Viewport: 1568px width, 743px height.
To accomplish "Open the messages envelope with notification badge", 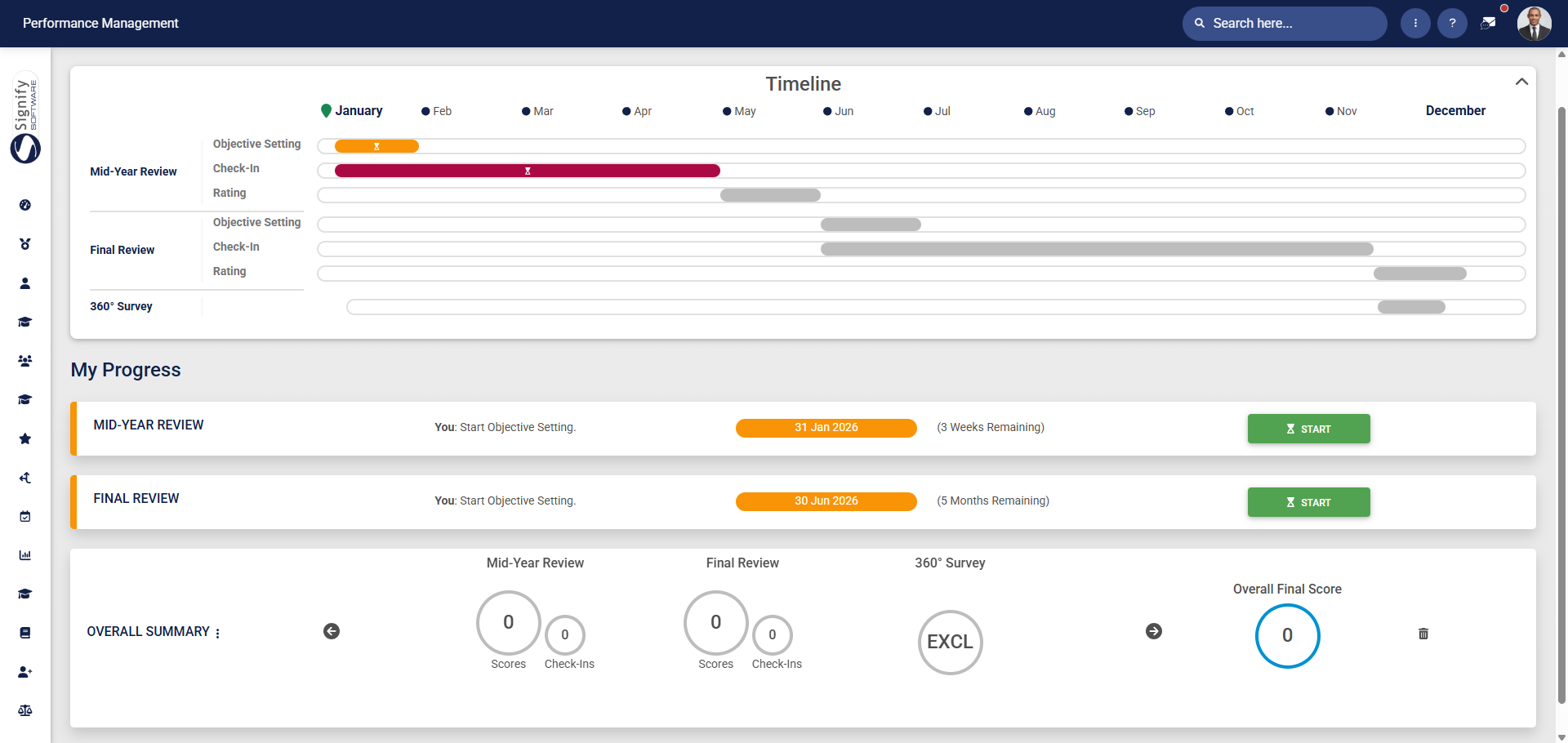I will coord(1490,23).
